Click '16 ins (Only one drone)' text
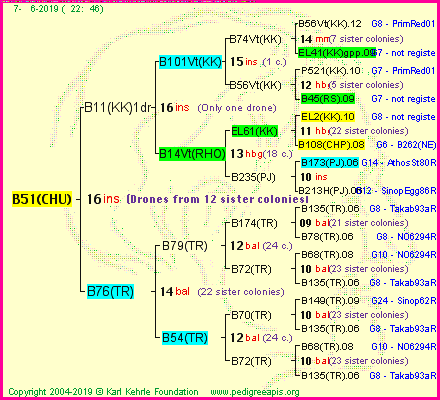440x400 pixels. [x=218, y=108]
